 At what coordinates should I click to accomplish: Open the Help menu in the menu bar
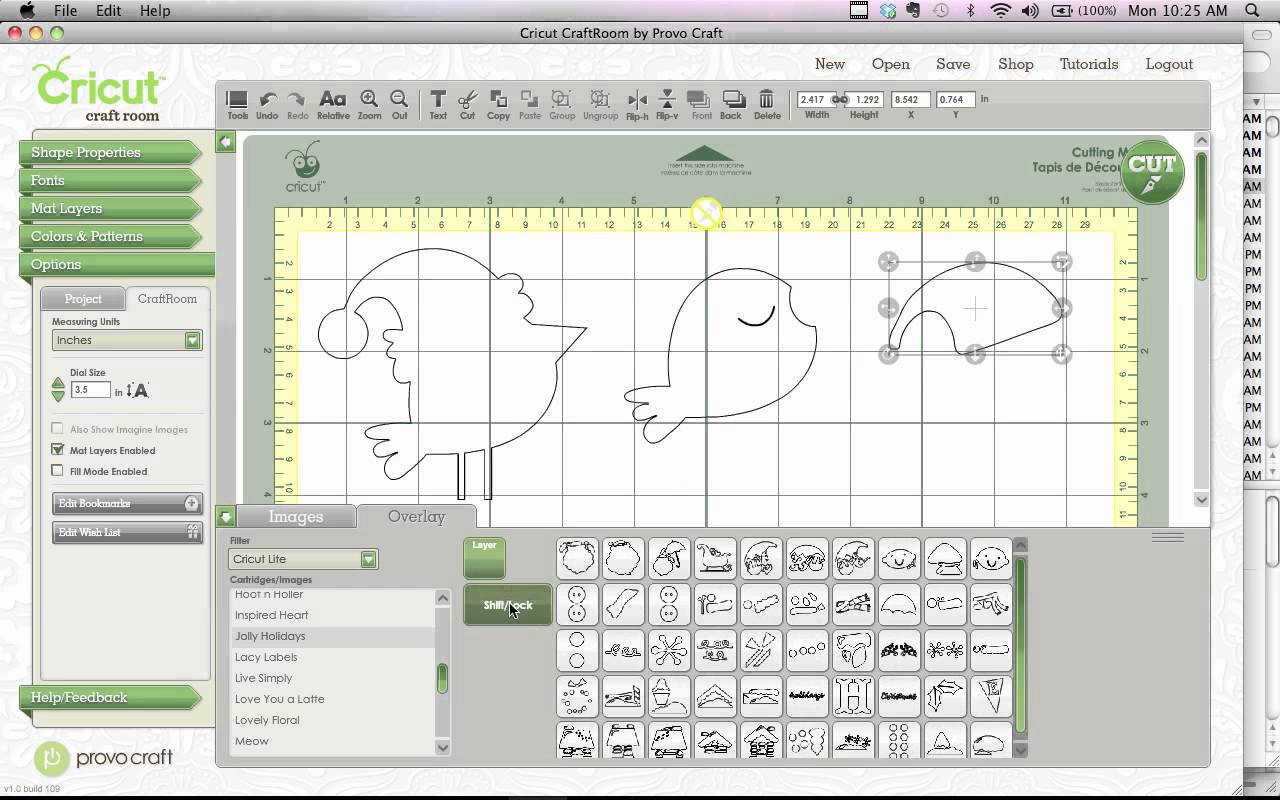coord(154,10)
